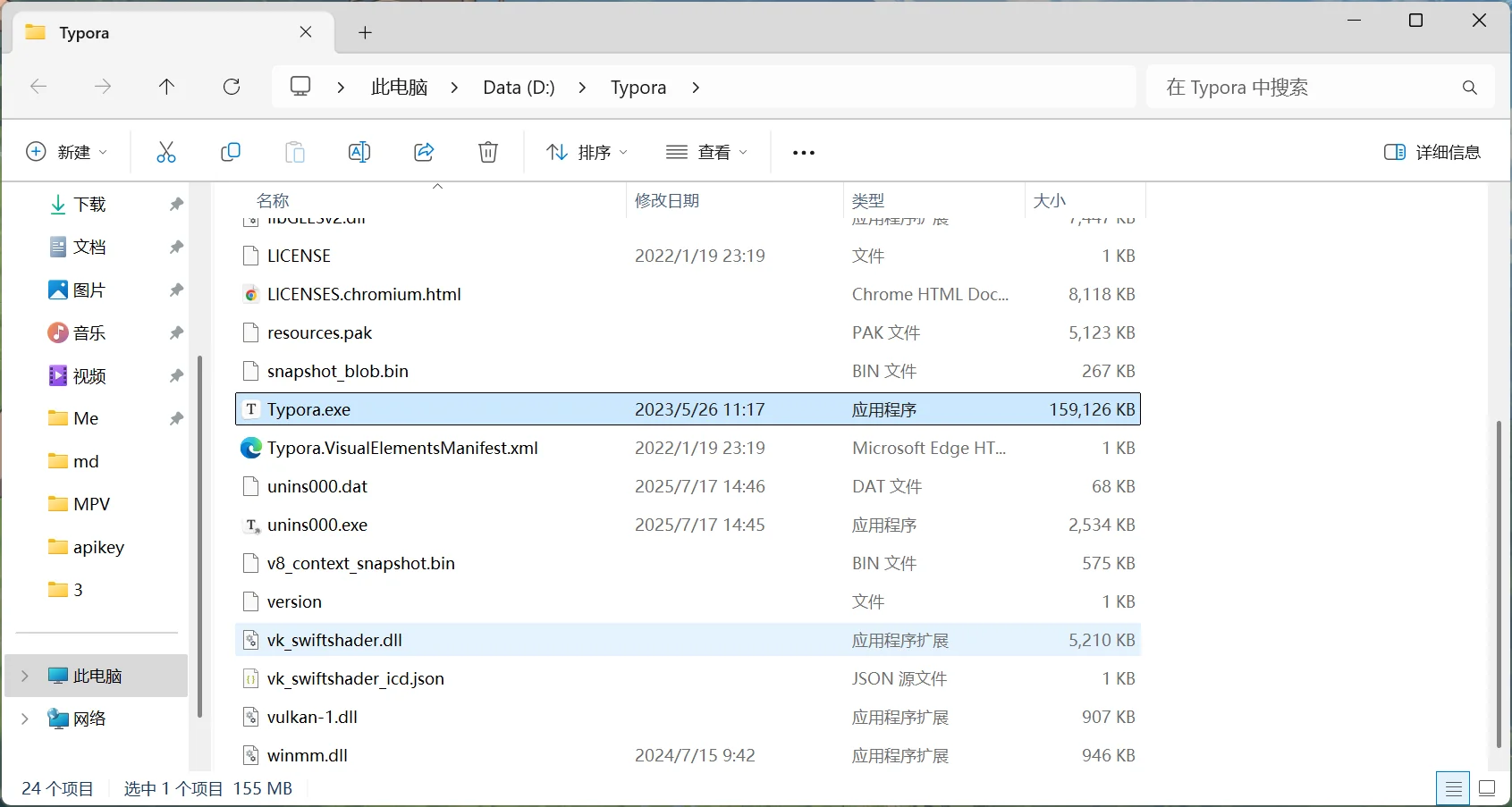Screen dimensions: 1512x807
Task: Open the 查看 view dropdown
Action: [706, 152]
